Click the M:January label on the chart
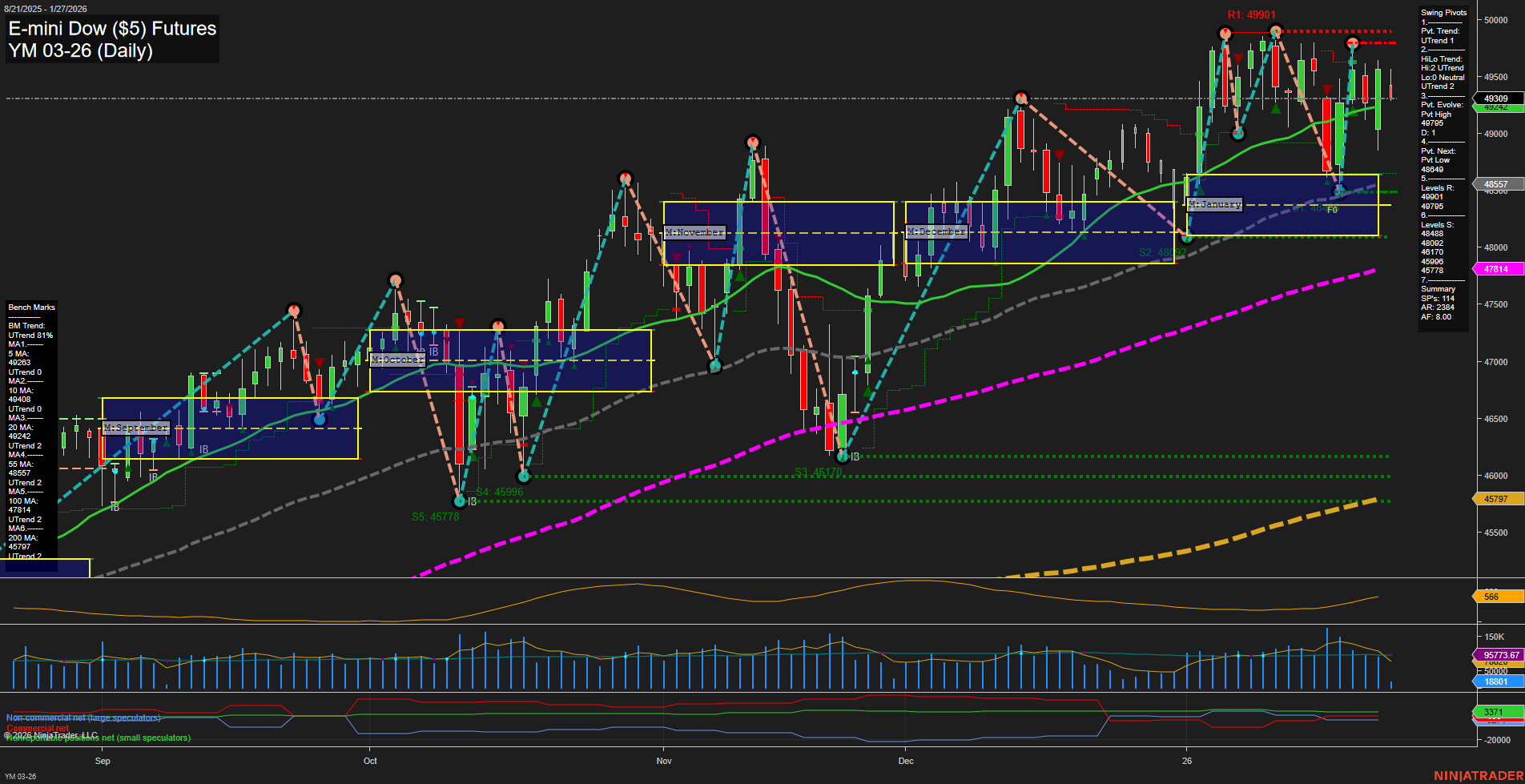Screen dimensions: 1525x784 tap(1214, 204)
